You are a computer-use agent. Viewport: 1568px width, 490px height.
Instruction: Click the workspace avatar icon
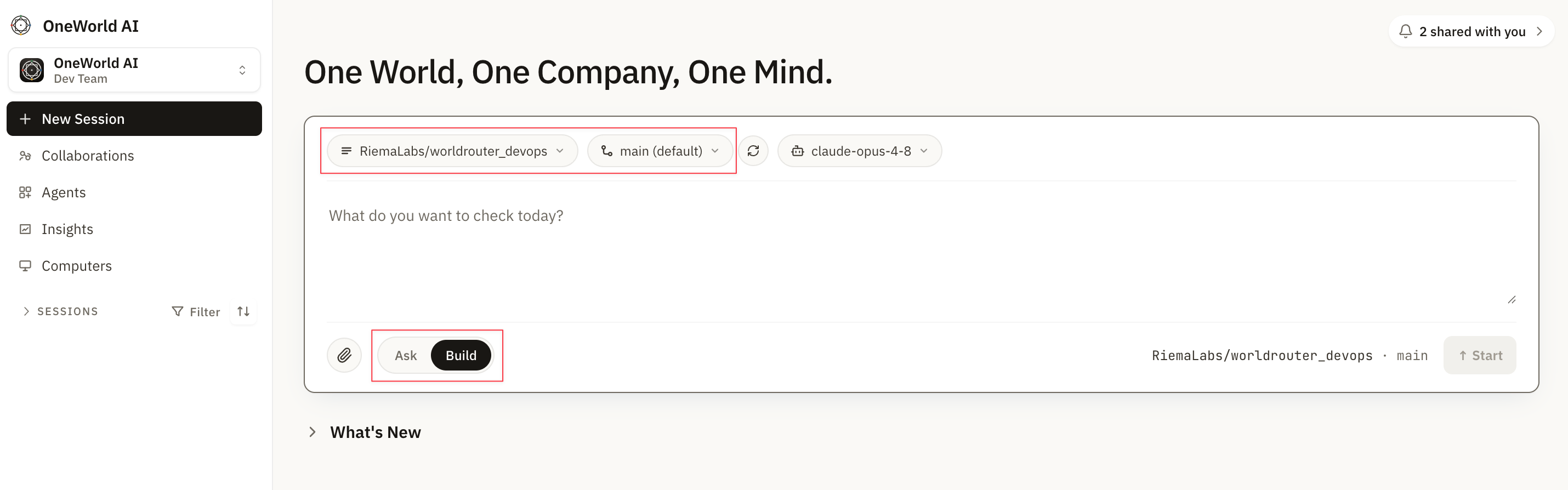[x=32, y=70]
